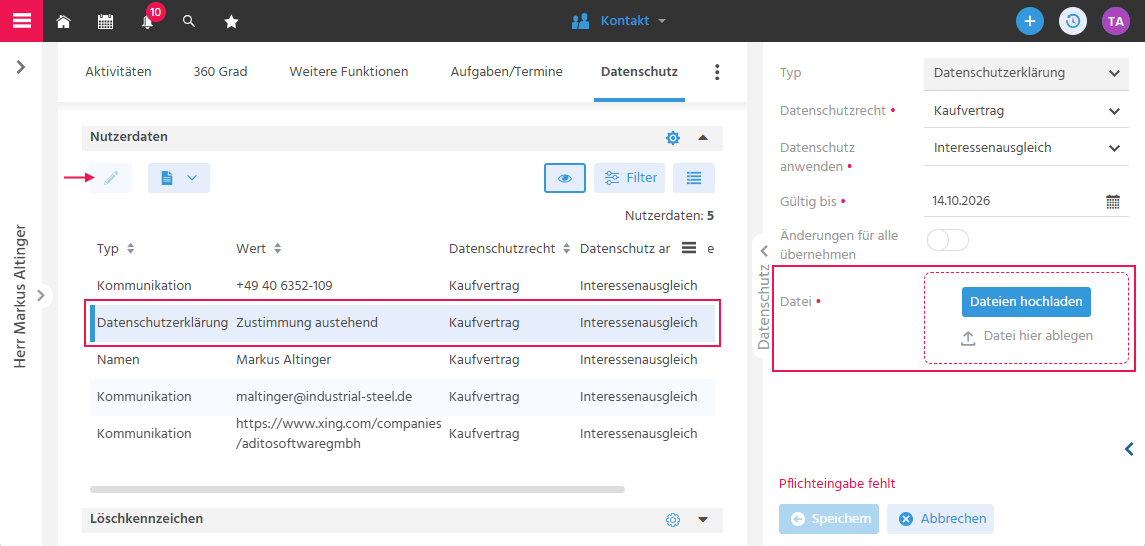Screen dimensions: 1145x546
Task: Open the history clock icon
Action: [1073, 21]
